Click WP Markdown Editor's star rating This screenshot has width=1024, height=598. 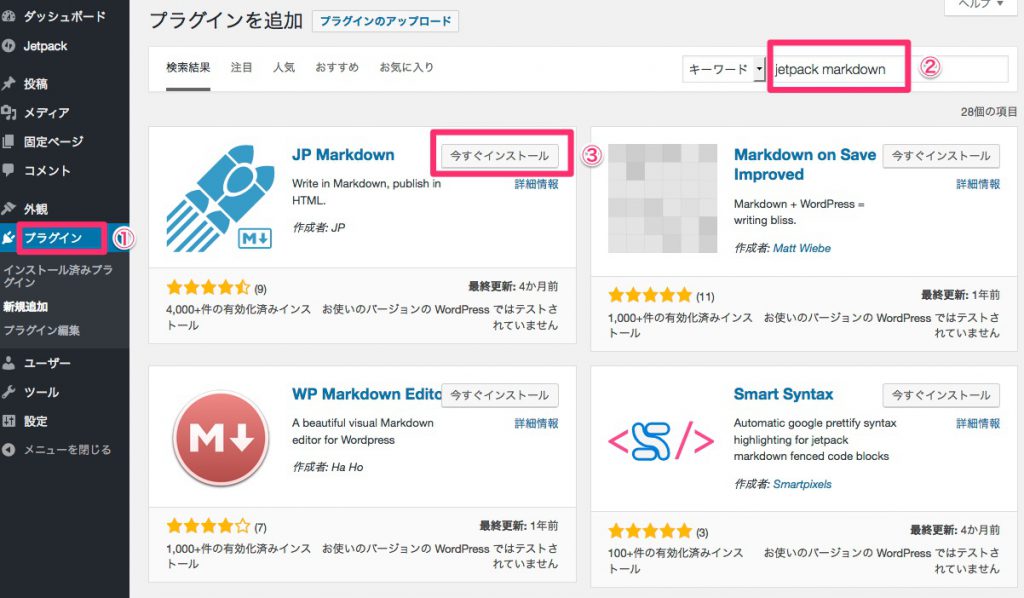tap(208, 526)
